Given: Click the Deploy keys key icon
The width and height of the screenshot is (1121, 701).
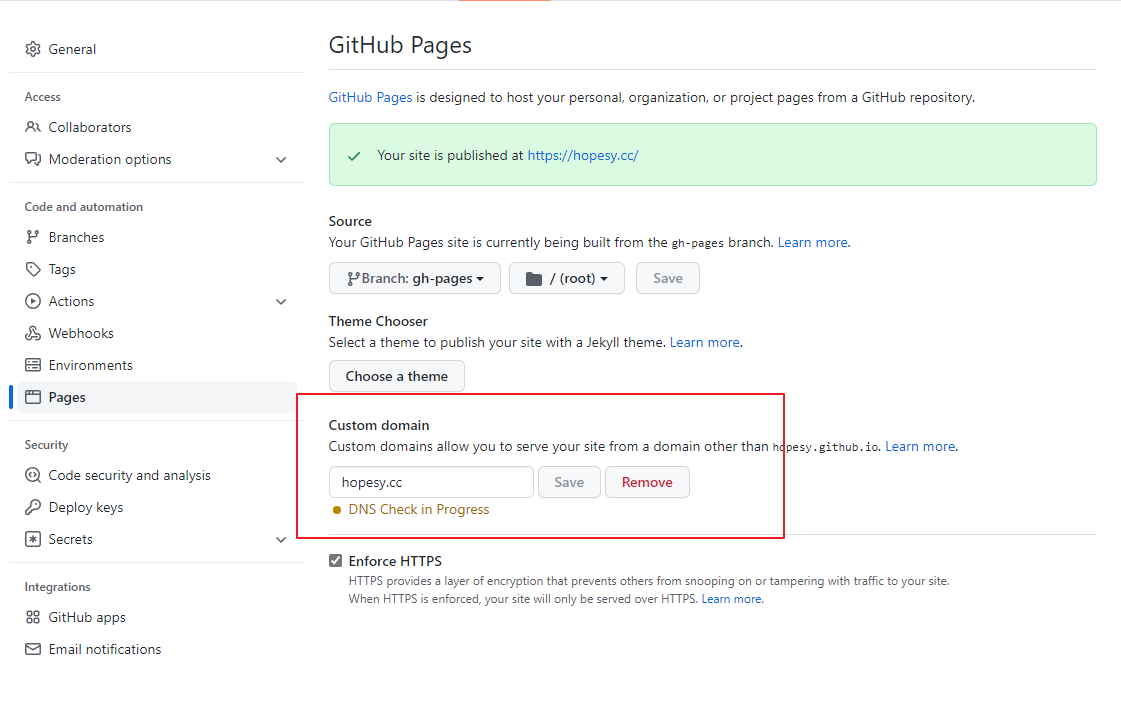Looking at the screenshot, I should tap(33, 507).
